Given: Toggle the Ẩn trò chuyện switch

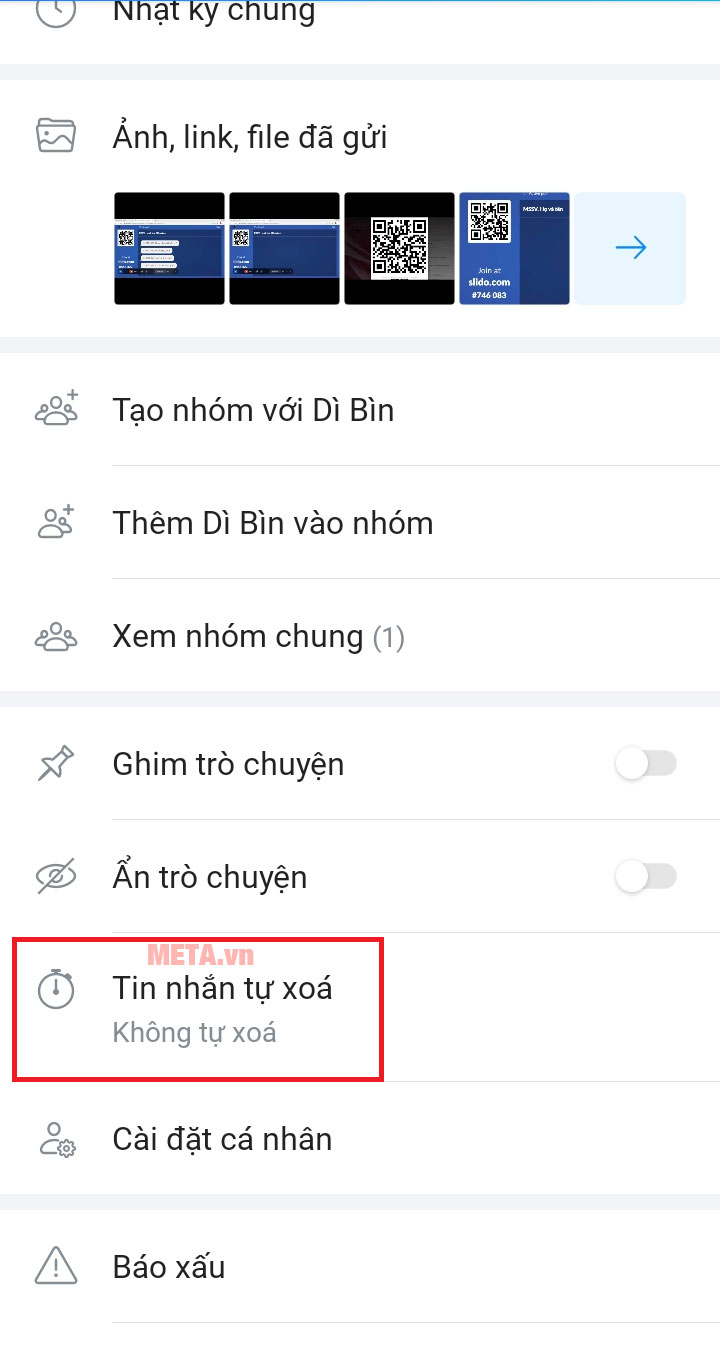Looking at the screenshot, I should pos(646,877).
